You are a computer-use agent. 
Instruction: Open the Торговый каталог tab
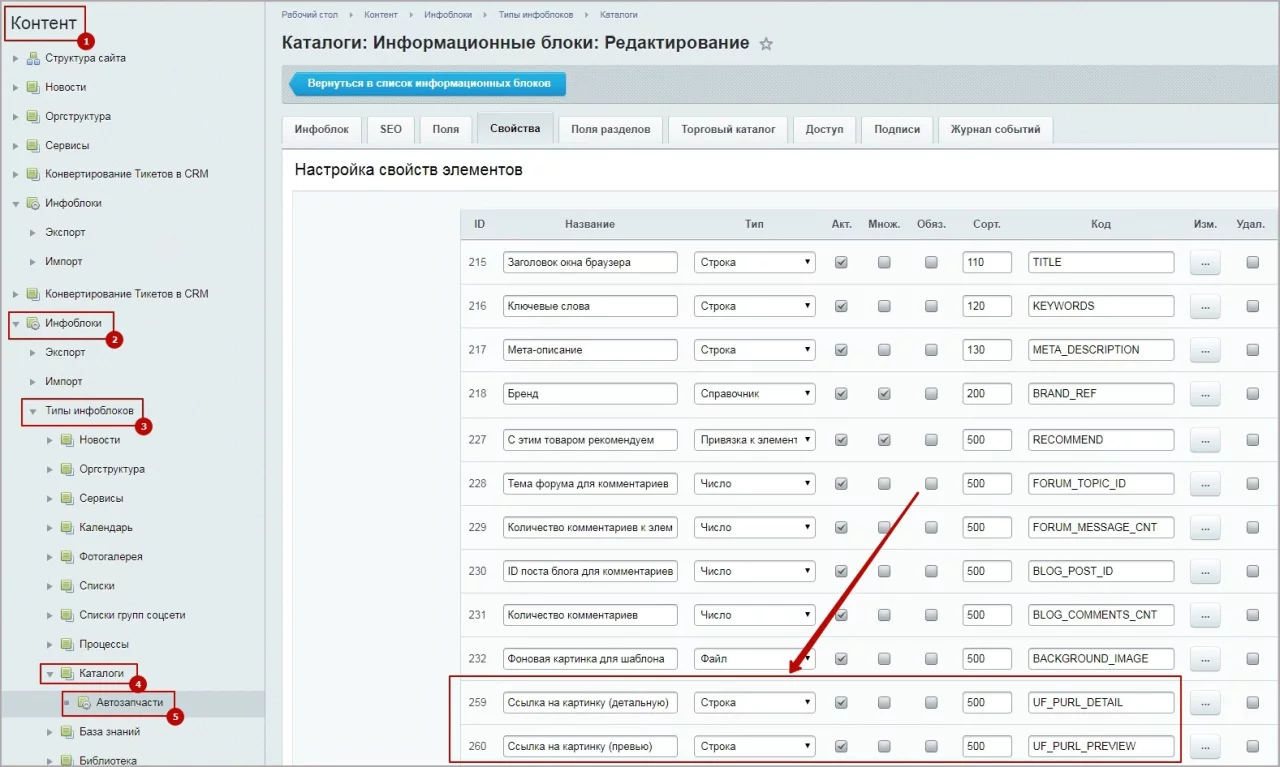pos(728,129)
